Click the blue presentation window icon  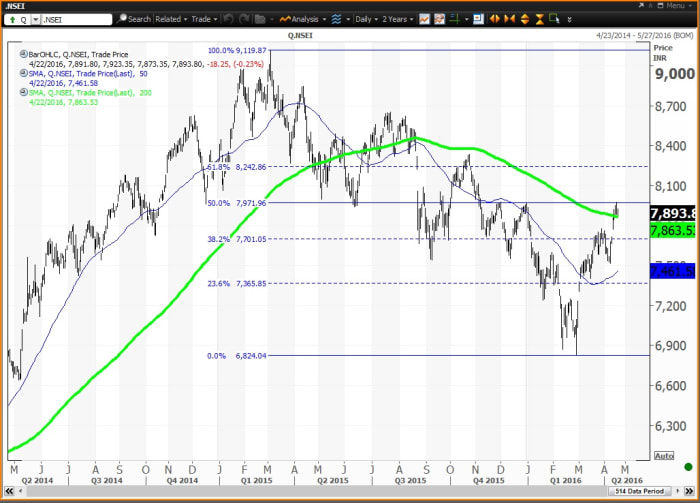pyautogui.click(x=478, y=19)
